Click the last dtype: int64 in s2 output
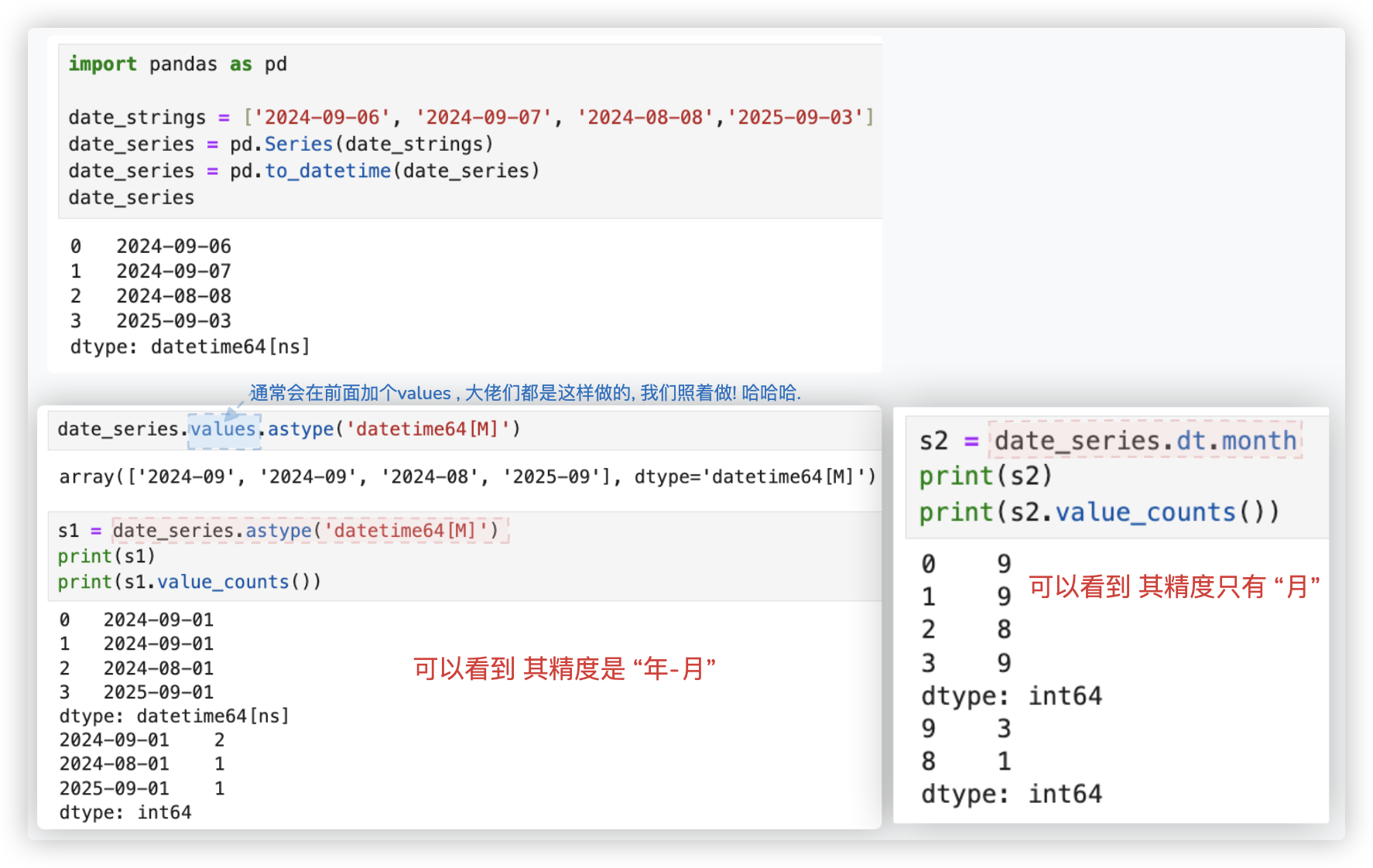This screenshot has width=1373, height=868. [x=1011, y=795]
